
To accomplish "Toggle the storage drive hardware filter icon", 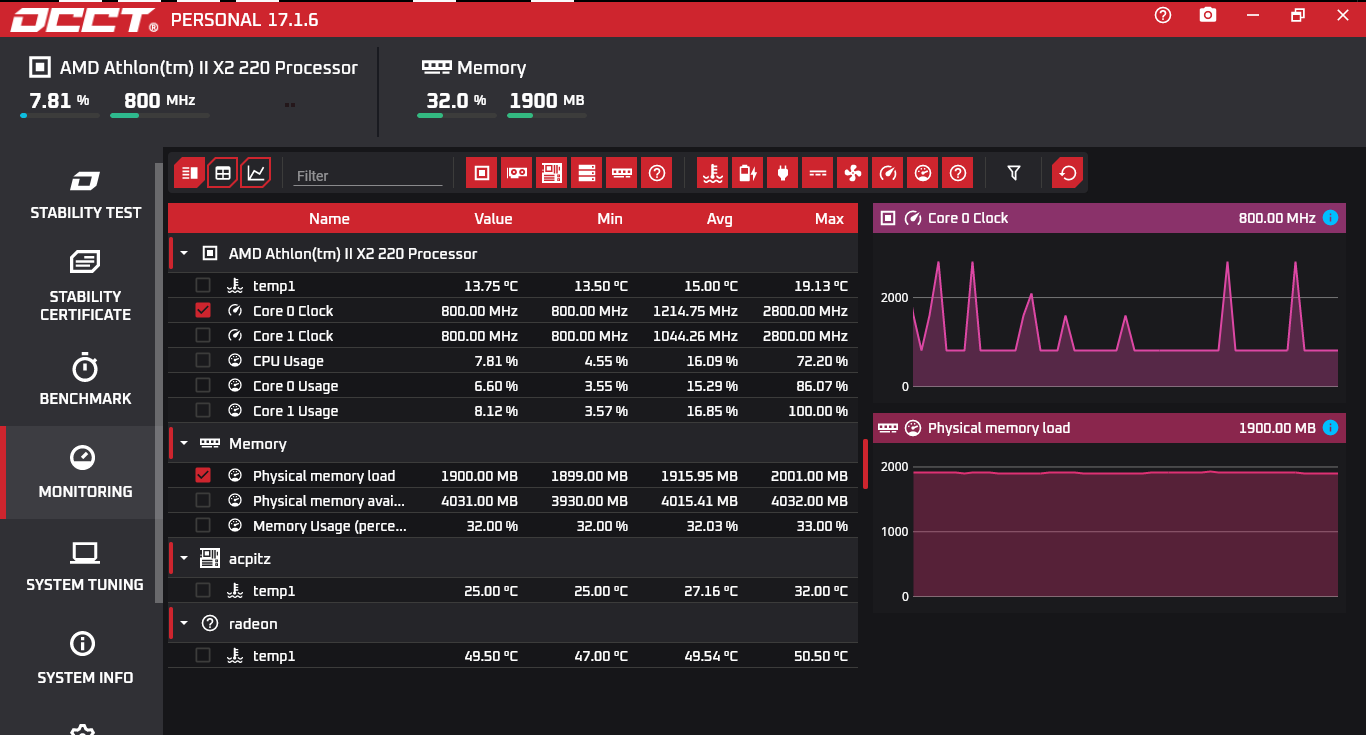I will (x=587, y=173).
